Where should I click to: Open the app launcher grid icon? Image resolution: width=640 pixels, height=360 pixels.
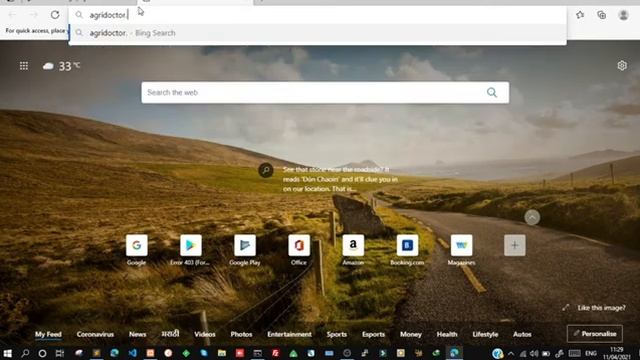click(24, 66)
